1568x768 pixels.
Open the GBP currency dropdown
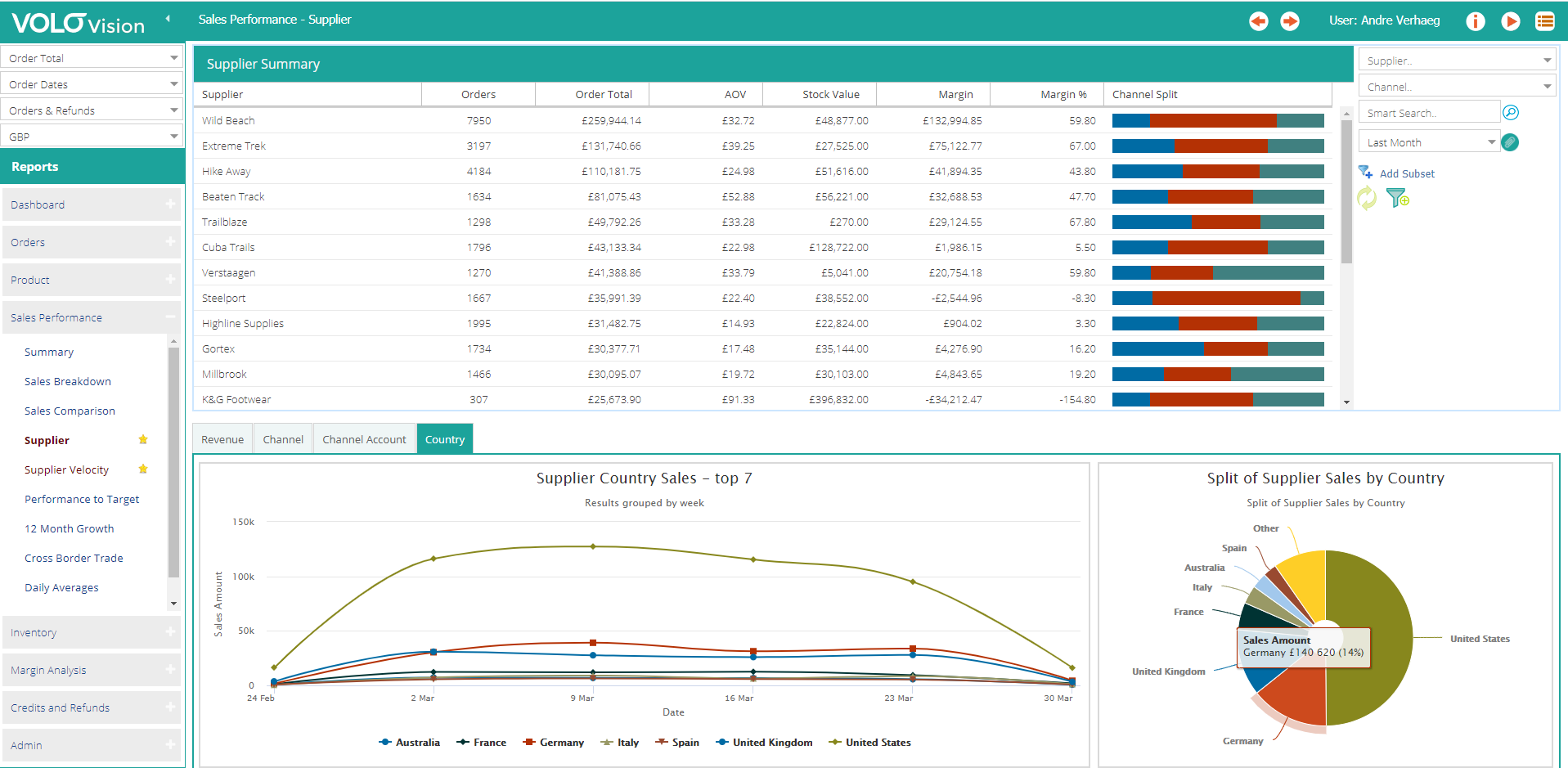point(92,137)
